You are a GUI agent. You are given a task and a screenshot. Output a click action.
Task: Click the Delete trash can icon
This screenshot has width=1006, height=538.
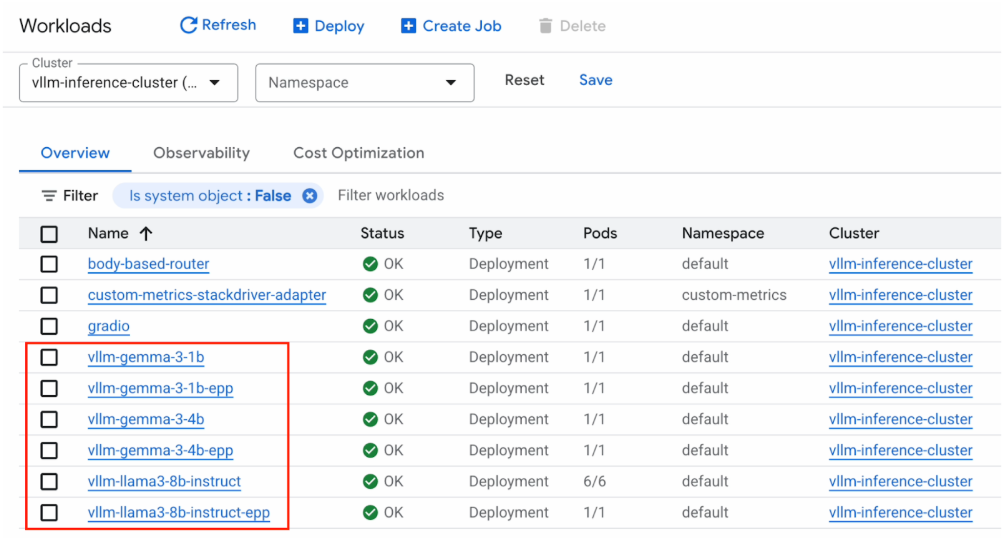(545, 26)
